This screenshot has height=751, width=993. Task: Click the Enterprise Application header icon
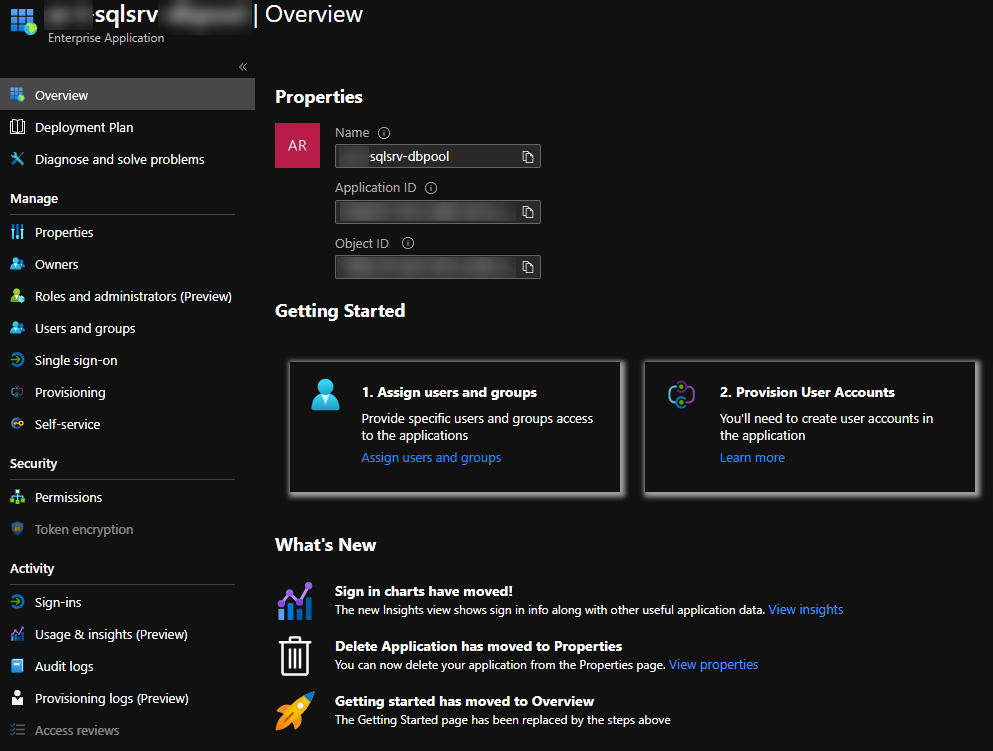[x=23, y=21]
